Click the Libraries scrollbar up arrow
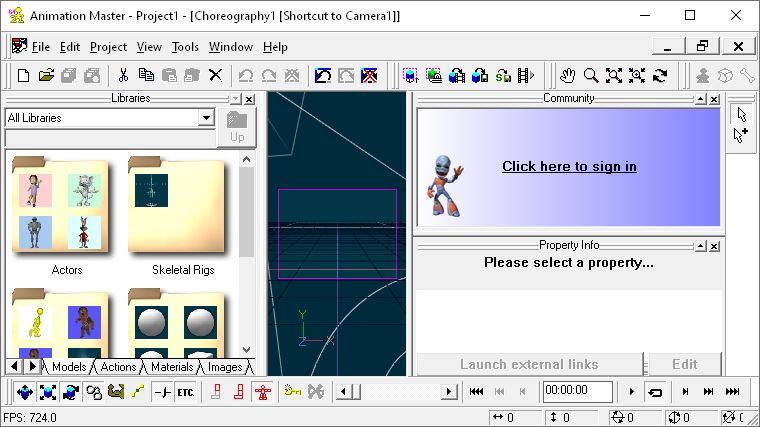This screenshot has height=427, width=760. pyautogui.click(x=246, y=159)
